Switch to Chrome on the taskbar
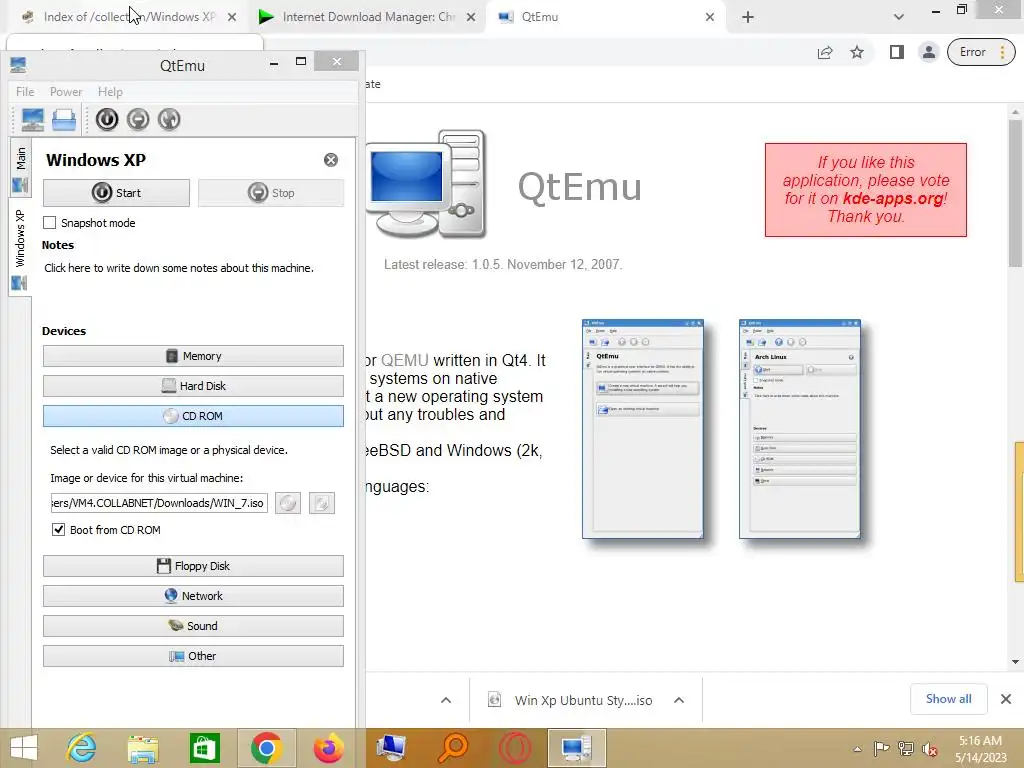This screenshot has width=1024, height=768. point(266,748)
